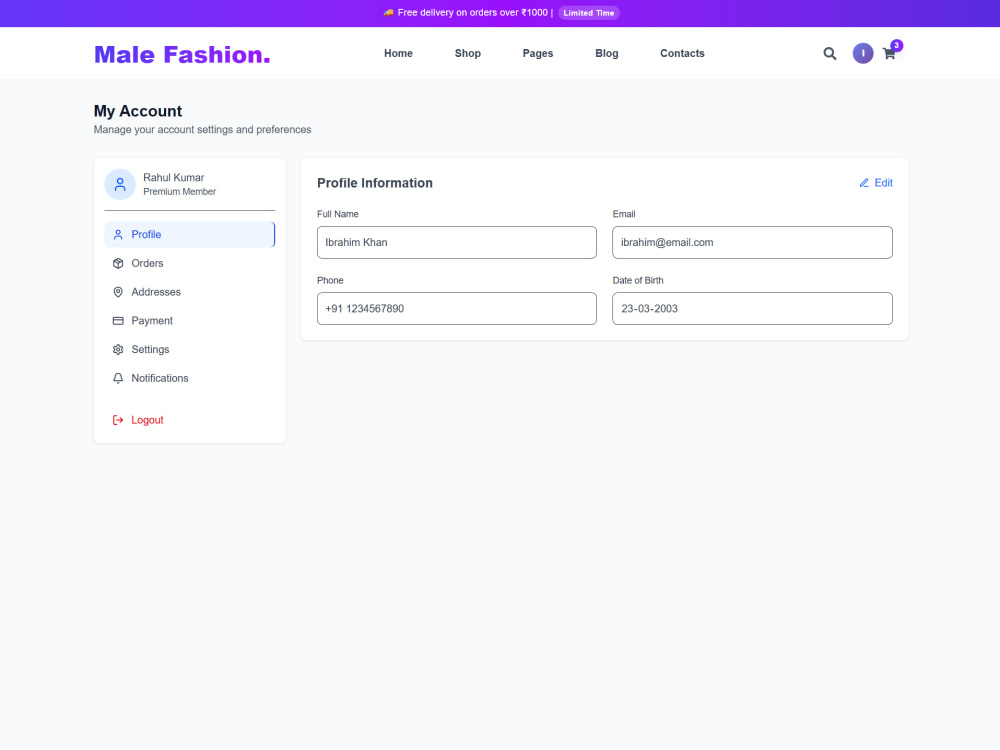Click the Profile Information heading
The height and width of the screenshot is (750, 1000).
point(374,183)
